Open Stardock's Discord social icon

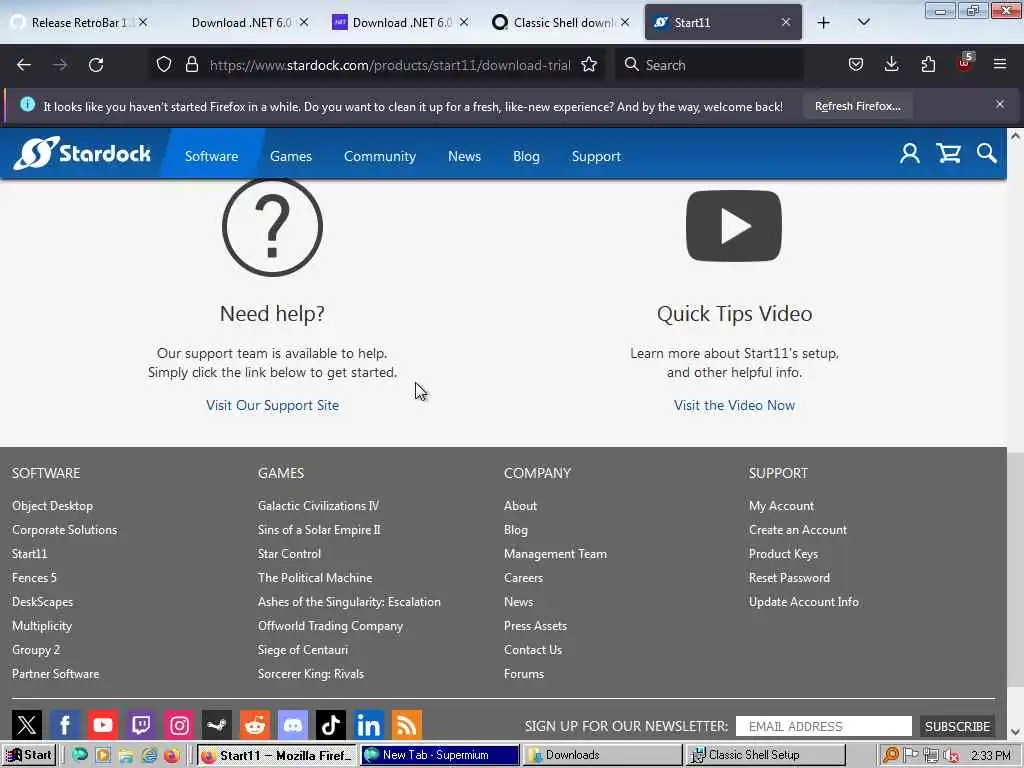click(293, 725)
